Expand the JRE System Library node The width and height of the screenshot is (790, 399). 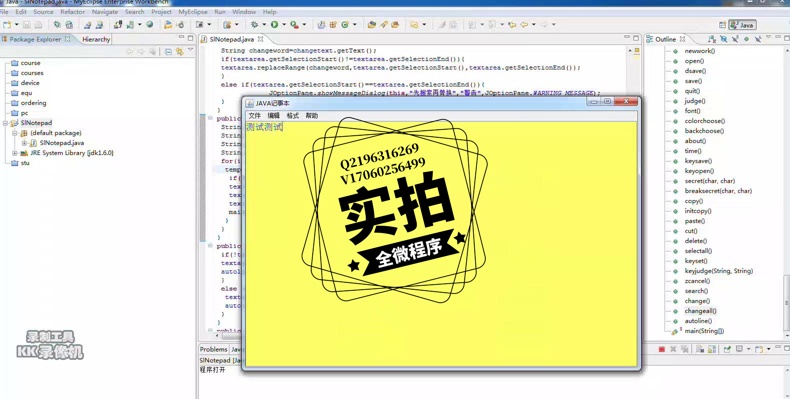(15, 153)
